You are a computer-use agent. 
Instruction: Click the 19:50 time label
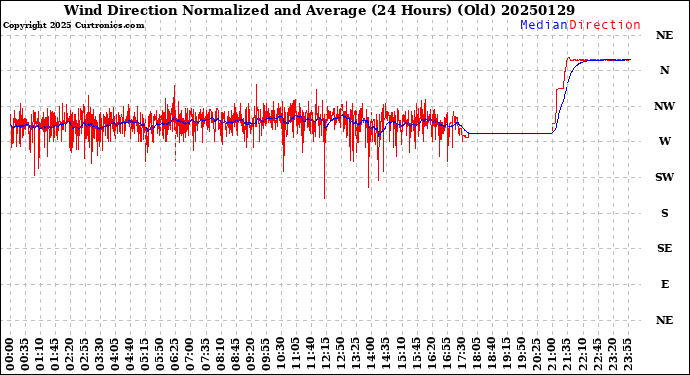521,355
